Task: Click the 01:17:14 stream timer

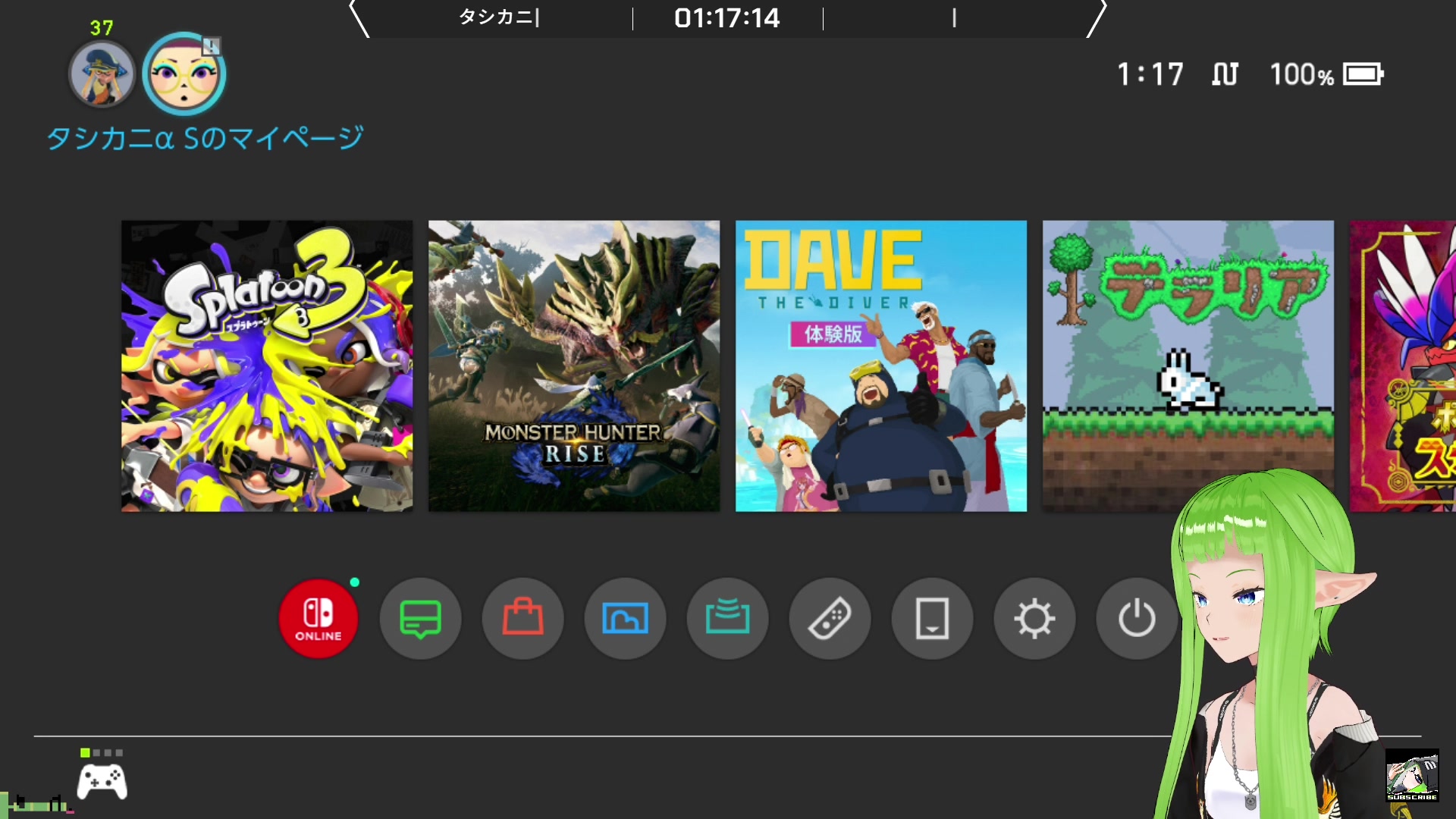Action: pos(727,17)
